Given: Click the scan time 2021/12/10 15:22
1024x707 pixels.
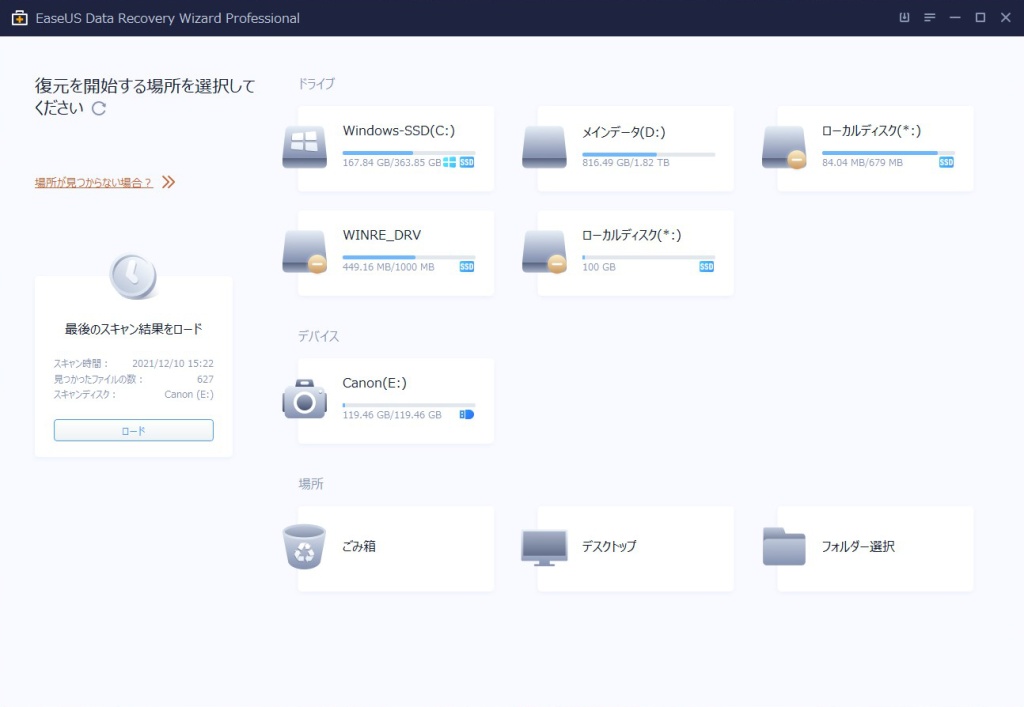Looking at the screenshot, I should point(172,364).
